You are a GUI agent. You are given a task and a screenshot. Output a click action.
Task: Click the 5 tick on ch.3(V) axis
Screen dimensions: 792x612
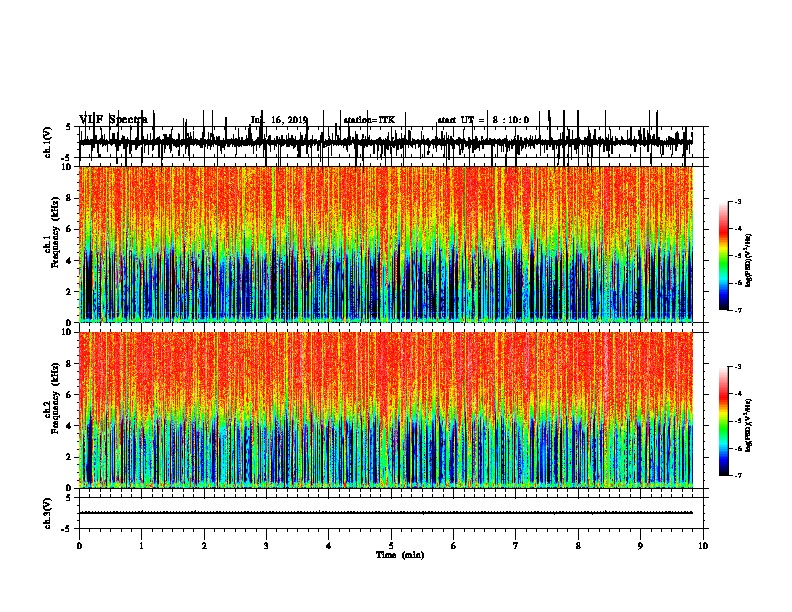(x=69, y=498)
